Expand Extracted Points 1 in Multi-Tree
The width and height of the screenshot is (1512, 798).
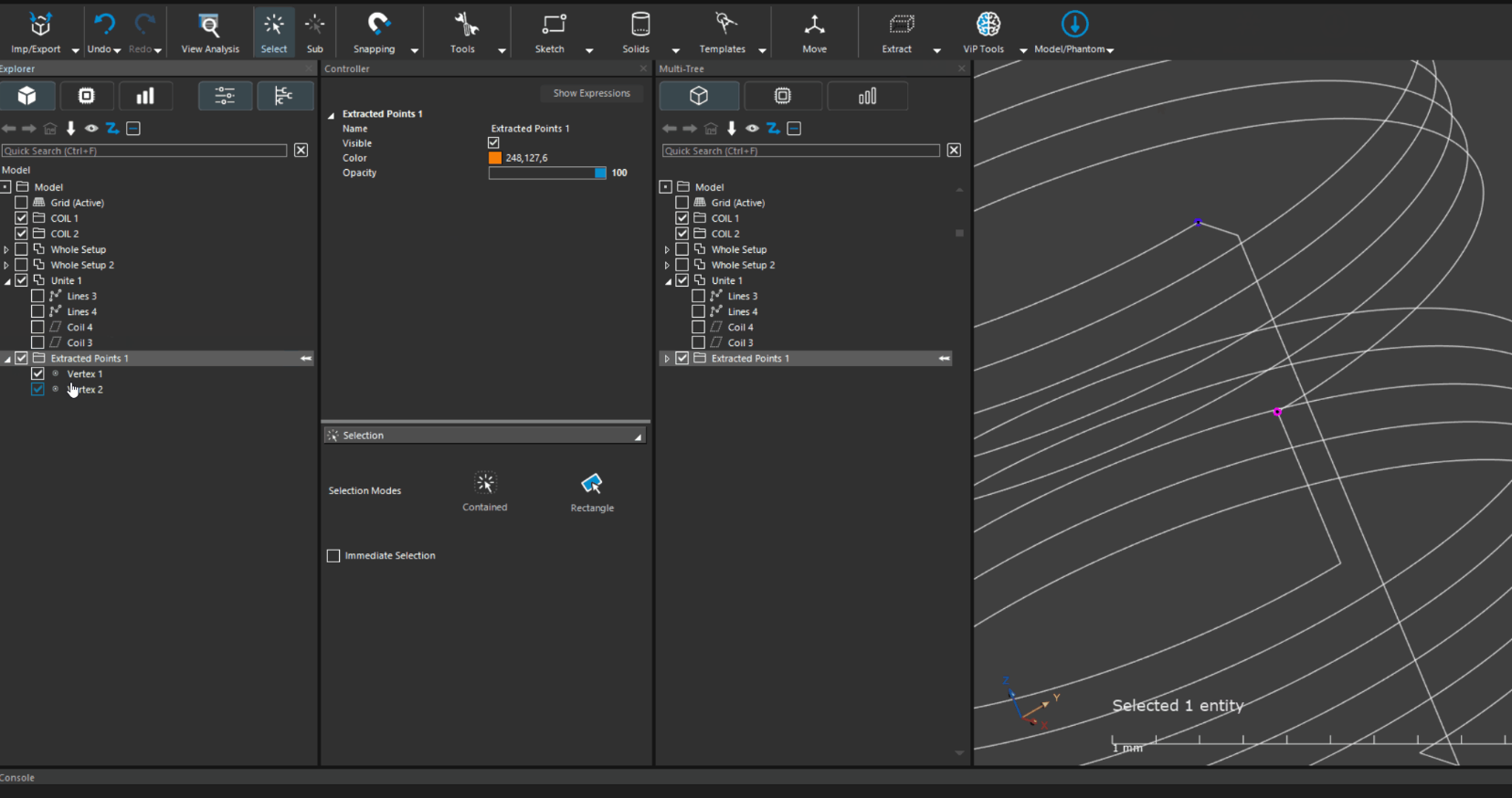click(x=667, y=359)
